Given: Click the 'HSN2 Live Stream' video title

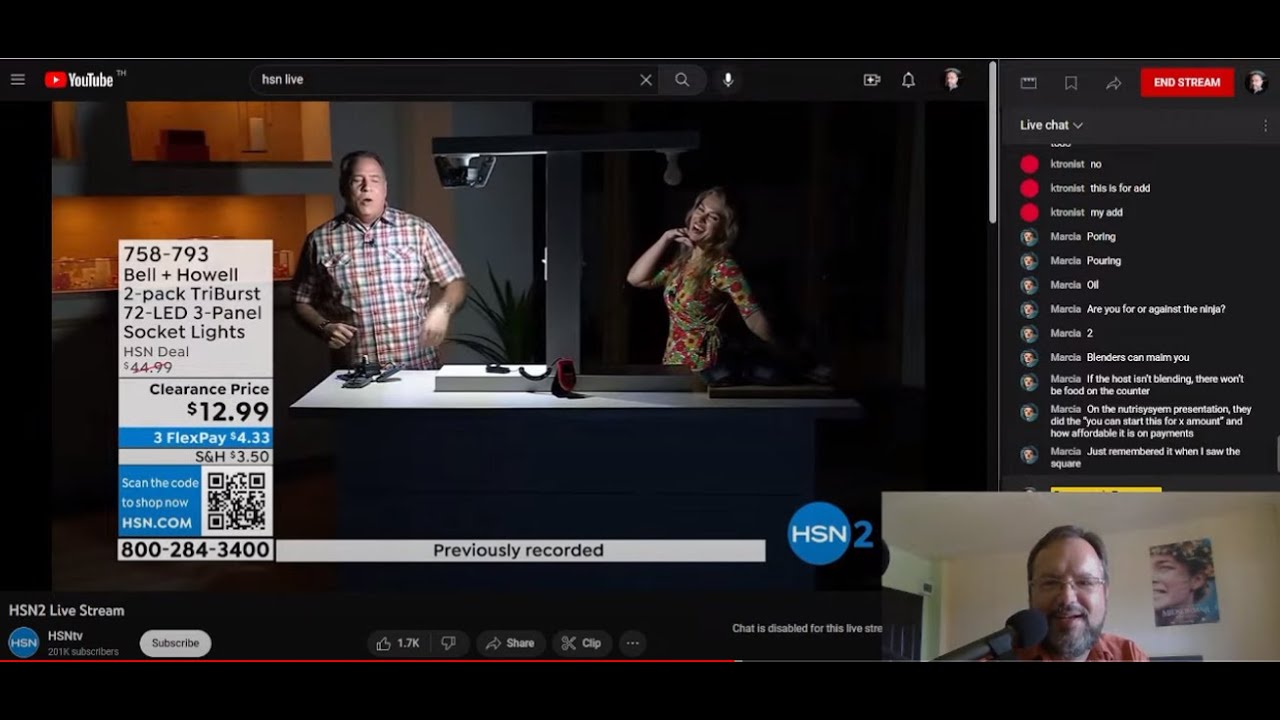Looking at the screenshot, I should (x=67, y=610).
